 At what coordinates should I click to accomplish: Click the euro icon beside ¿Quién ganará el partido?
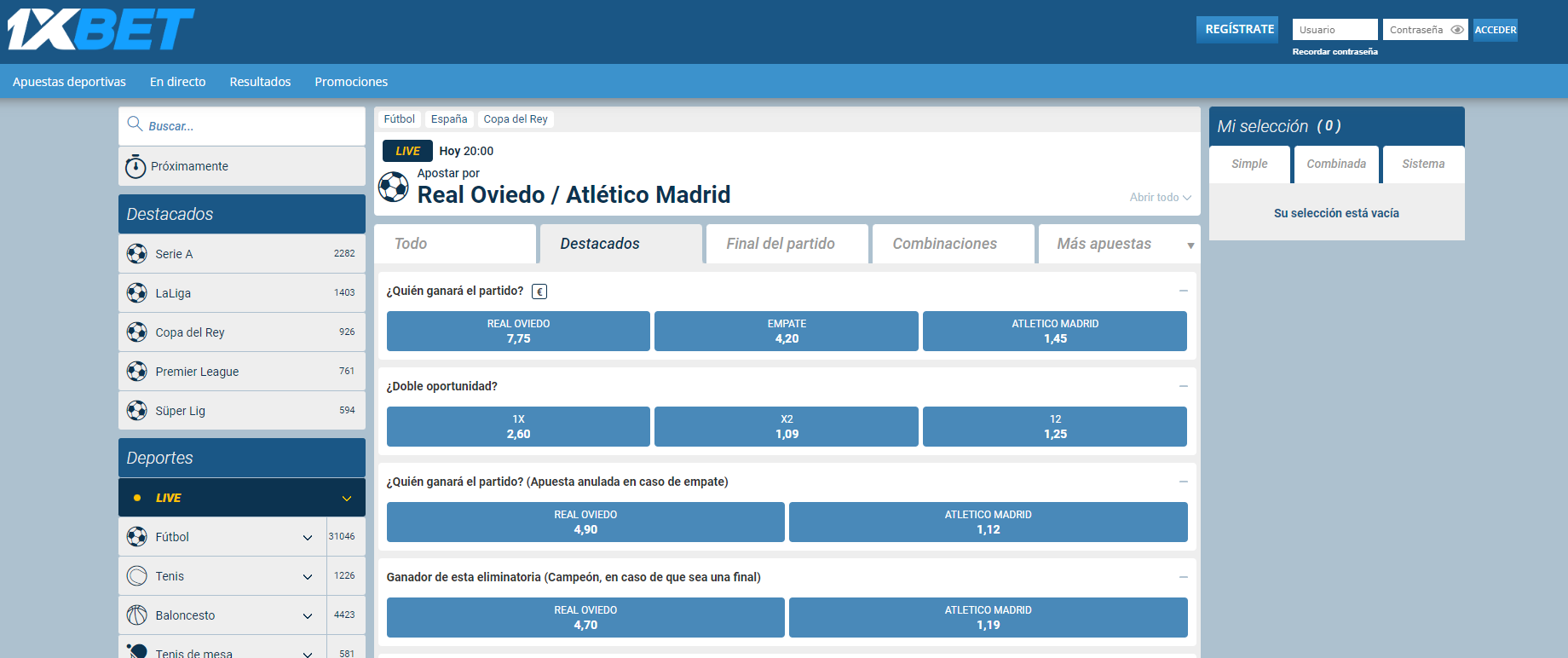click(539, 291)
